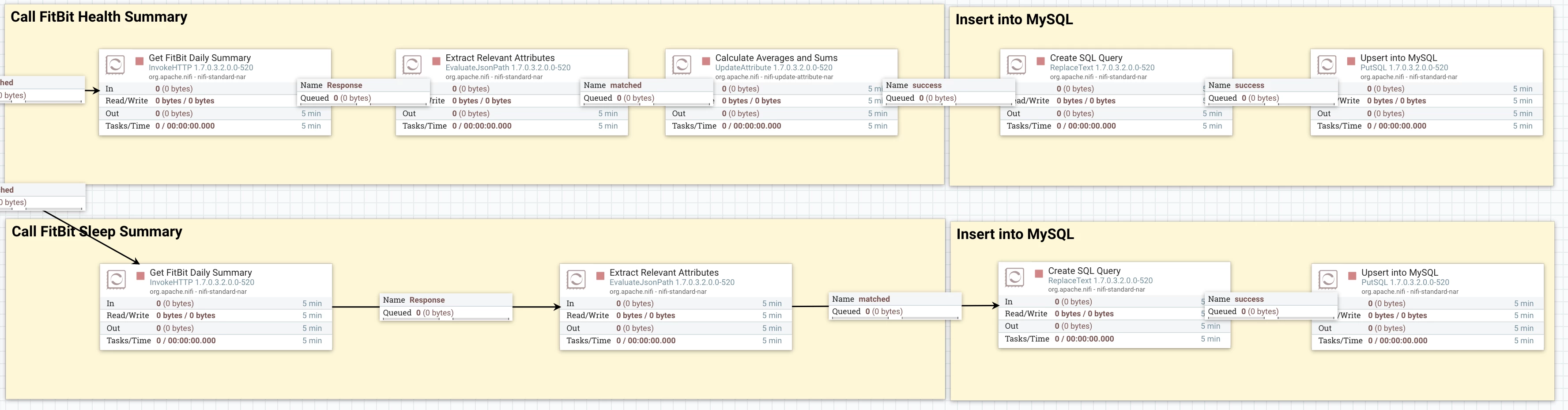Click the 'Call FitBit Health Summary' label title

tap(99, 17)
